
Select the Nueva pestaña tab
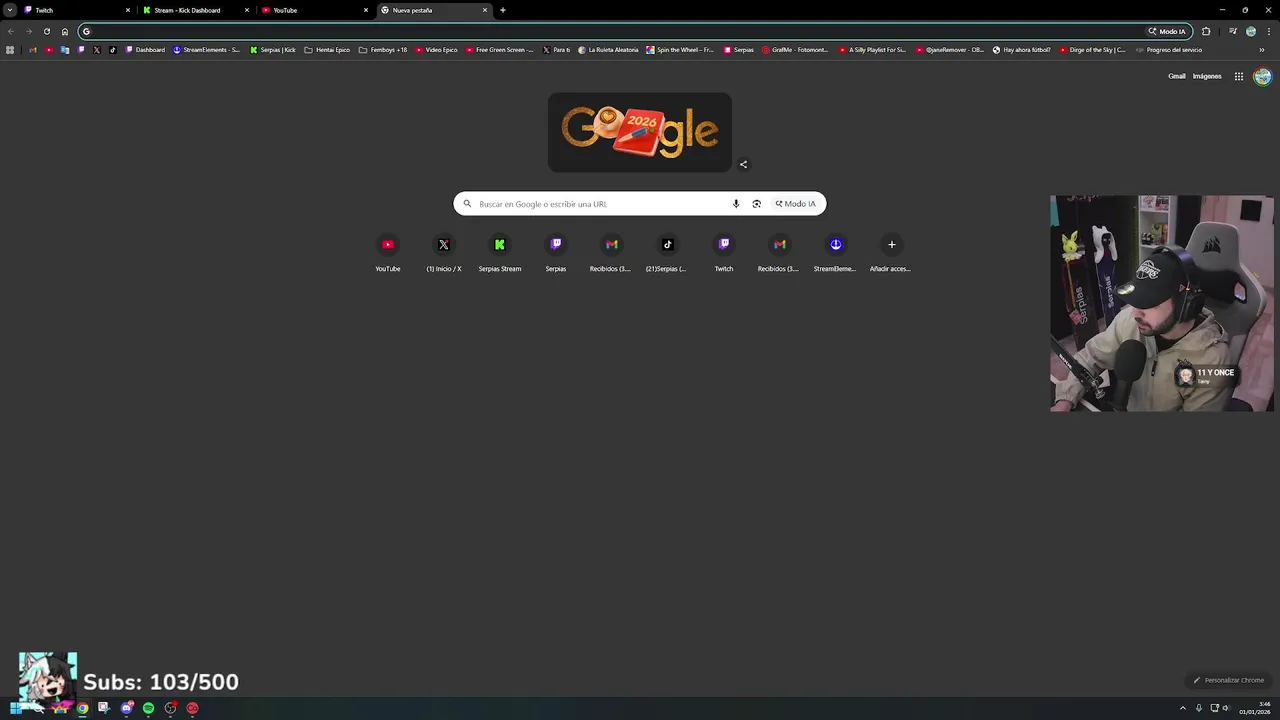[434, 10]
